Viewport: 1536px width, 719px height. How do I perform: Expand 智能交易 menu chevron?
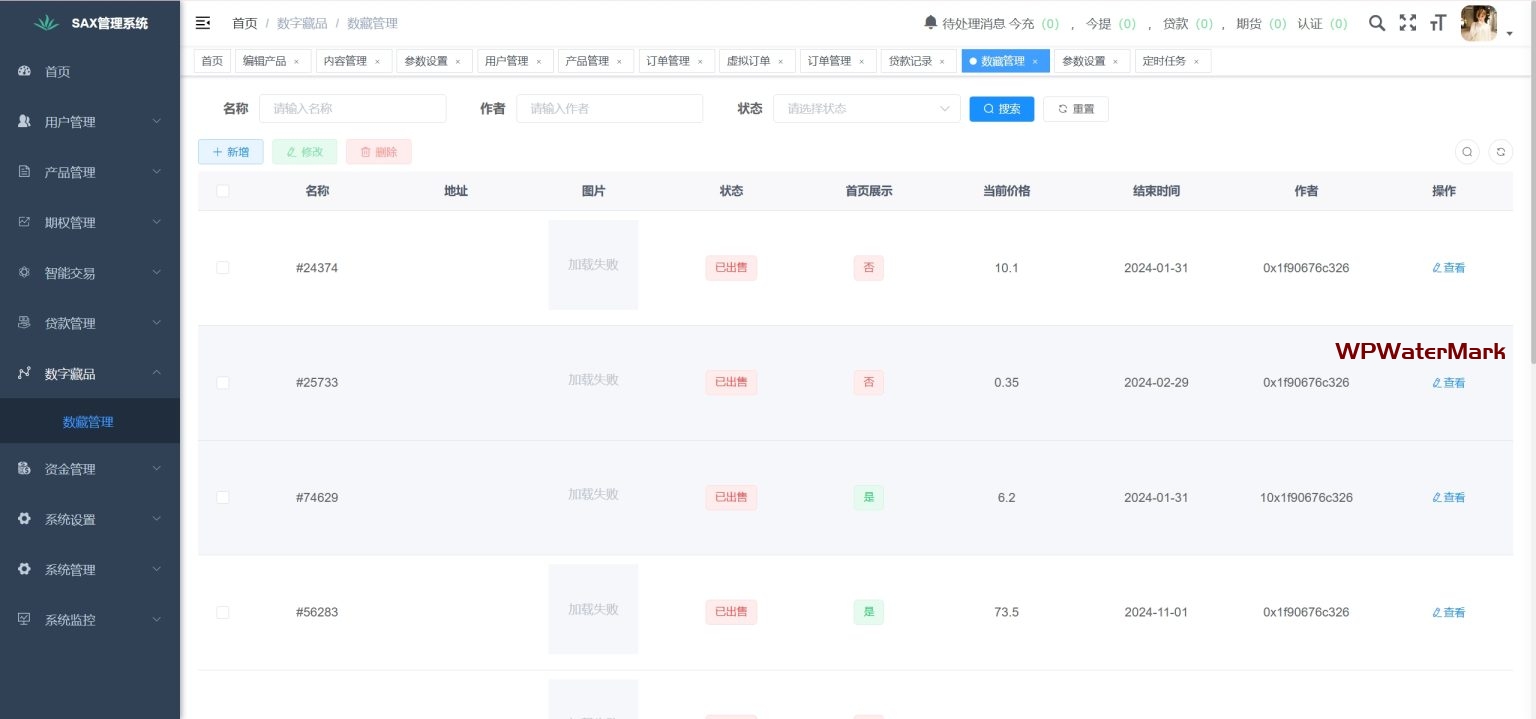(156, 272)
